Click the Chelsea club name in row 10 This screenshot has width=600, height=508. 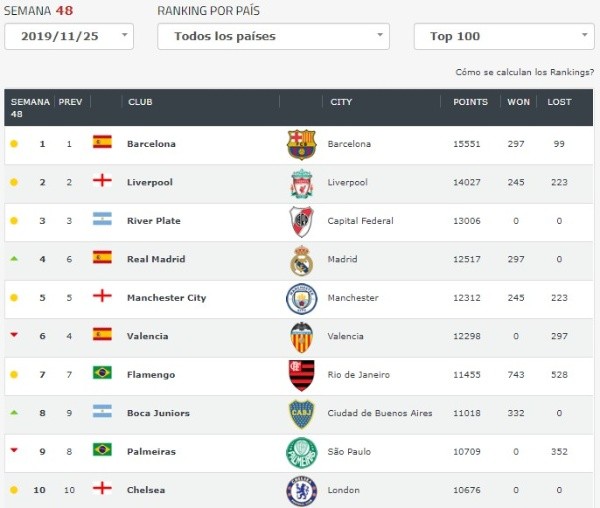(146, 490)
